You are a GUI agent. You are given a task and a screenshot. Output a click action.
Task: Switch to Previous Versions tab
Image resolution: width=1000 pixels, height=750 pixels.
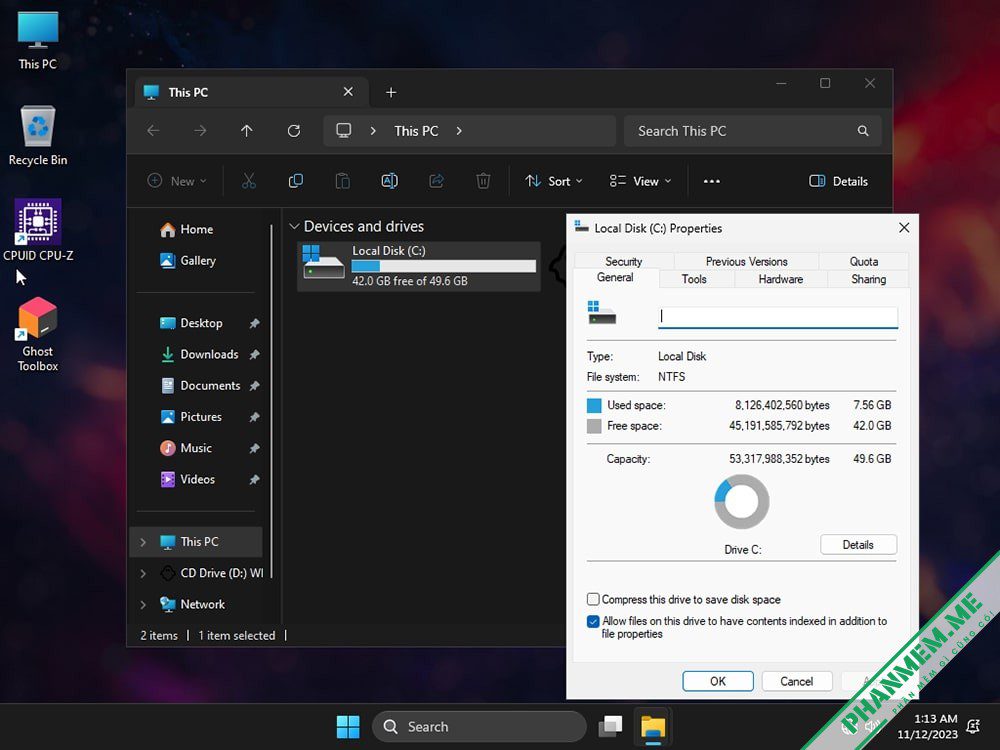(746, 261)
